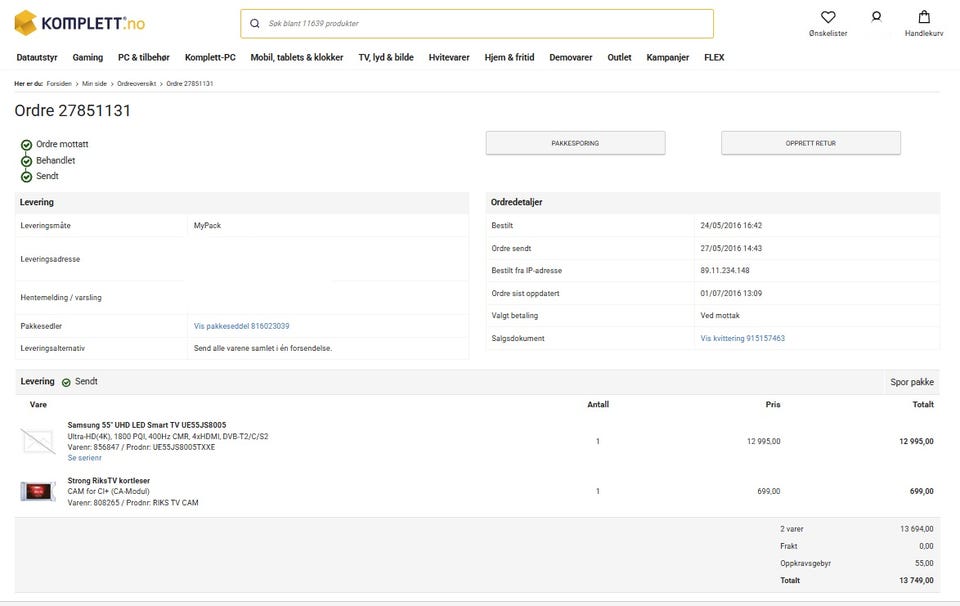
Task: Click the green check beside Ordre mottatt
Action: (26, 145)
